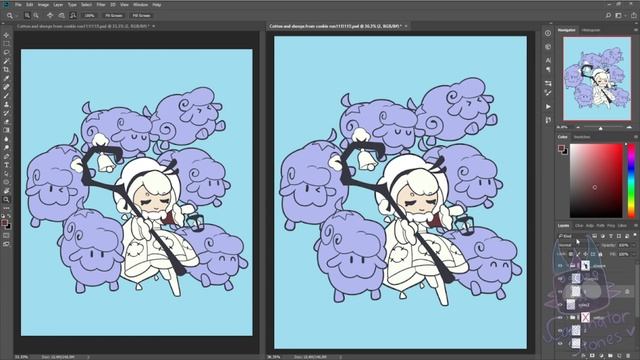Select the Lasso tool
This screenshot has width=640, height=360.
coord(6,52)
